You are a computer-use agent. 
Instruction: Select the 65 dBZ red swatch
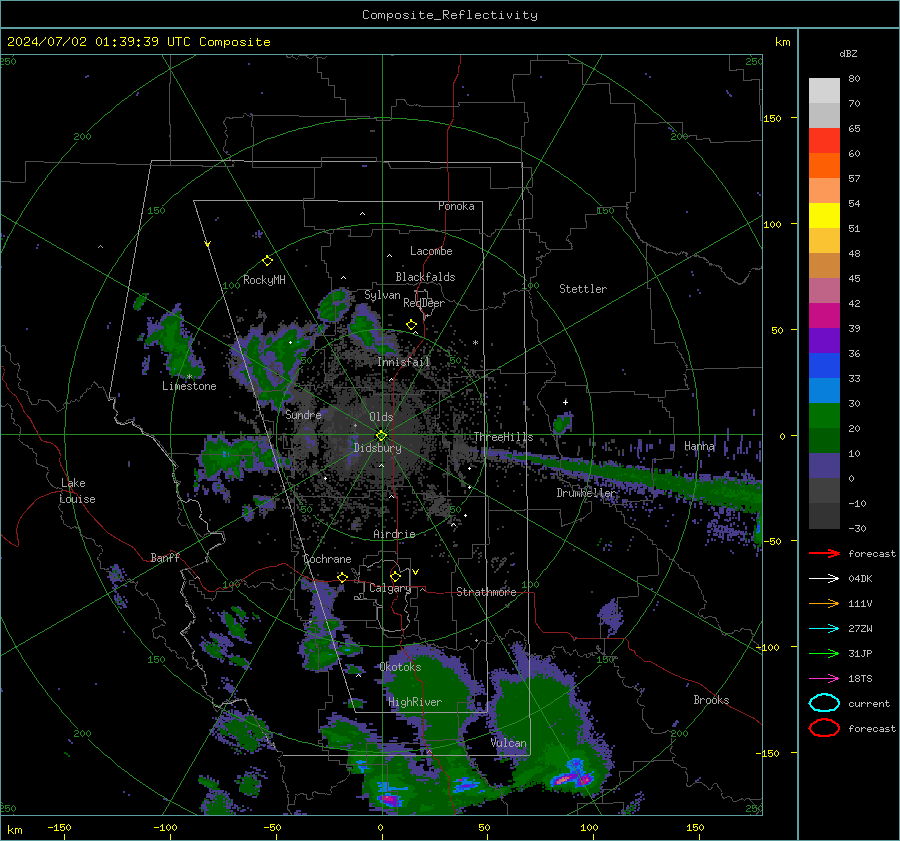tap(824, 140)
